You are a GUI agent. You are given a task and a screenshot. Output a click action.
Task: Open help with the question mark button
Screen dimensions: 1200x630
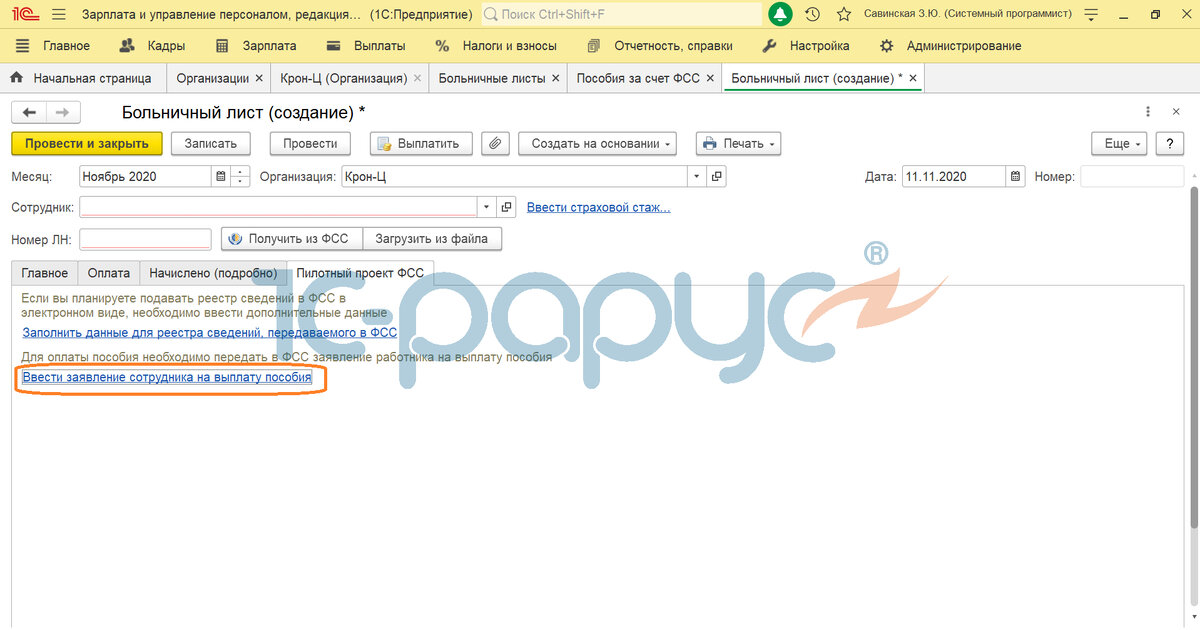(1170, 144)
